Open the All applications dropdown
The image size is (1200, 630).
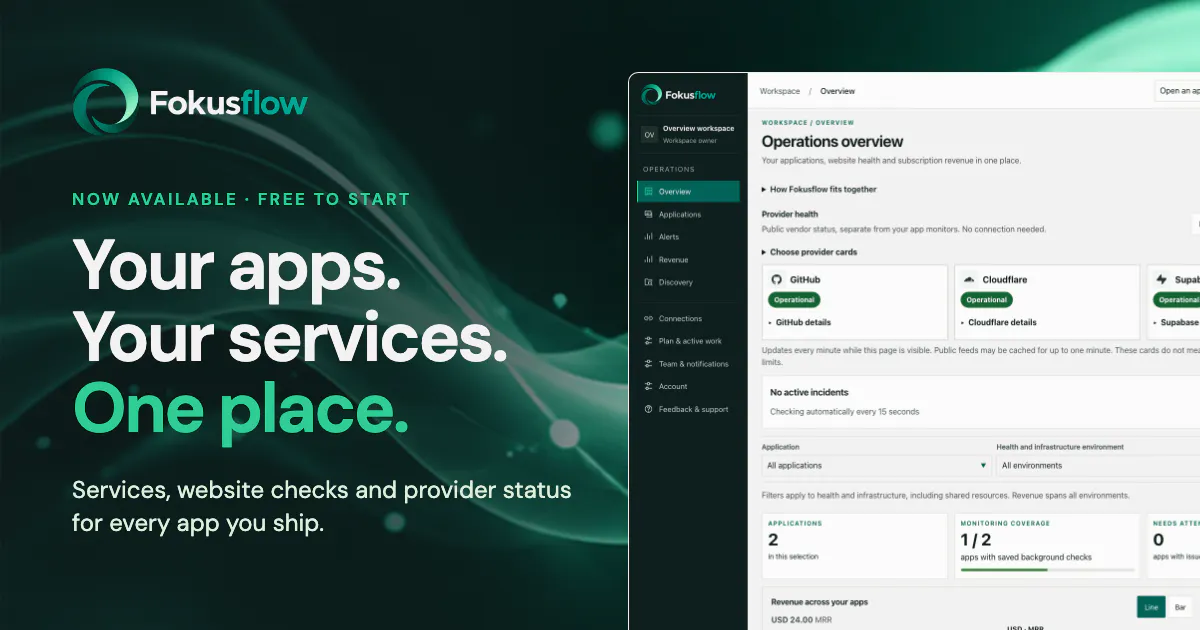pos(876,465)
